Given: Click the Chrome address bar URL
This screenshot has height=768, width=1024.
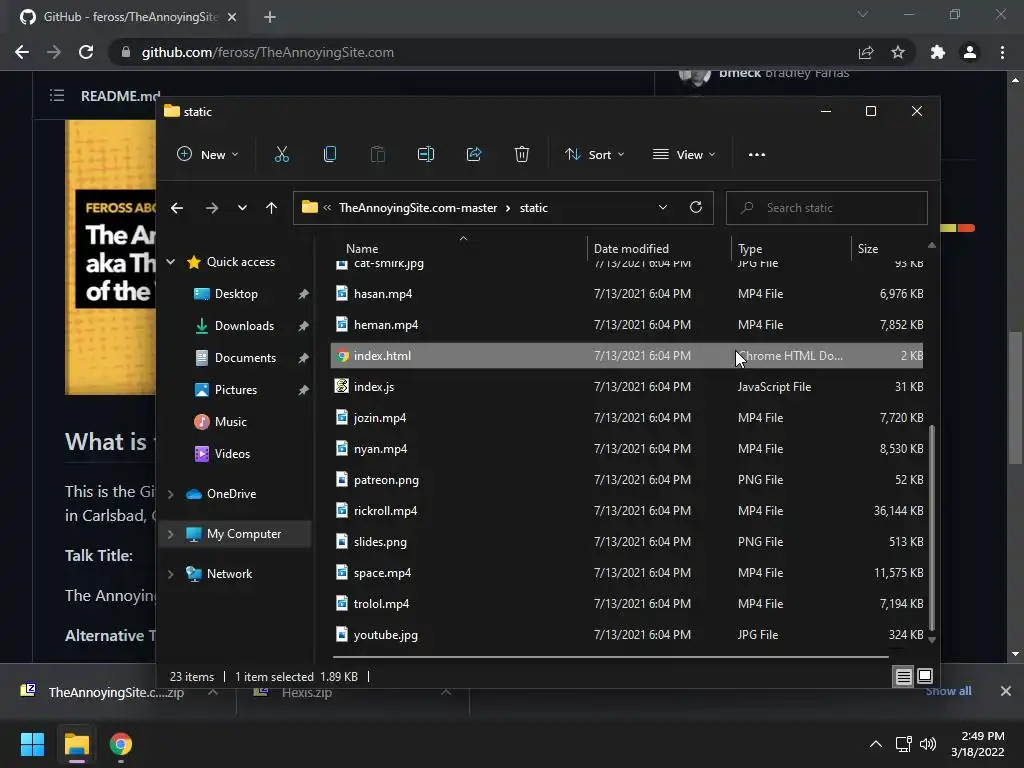Looking at the screenshot, I should [268, 52].
